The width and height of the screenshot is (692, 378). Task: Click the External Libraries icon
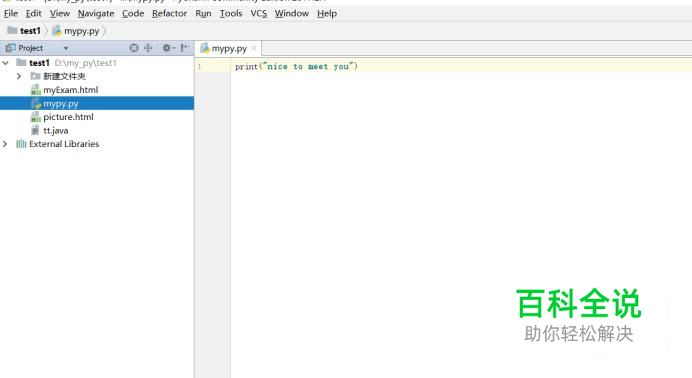[21, 144]
